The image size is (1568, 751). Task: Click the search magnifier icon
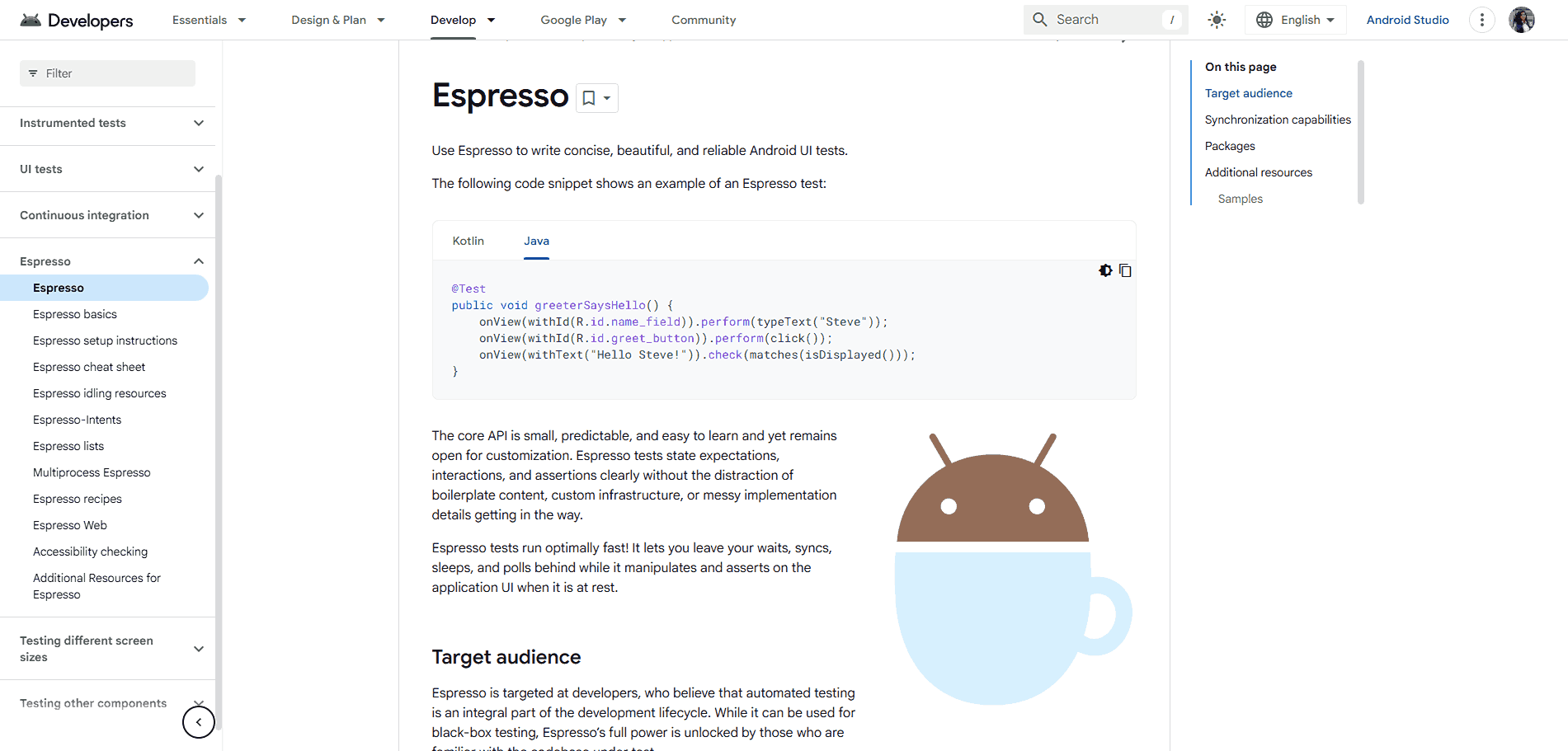click(x=1039, y=19)
